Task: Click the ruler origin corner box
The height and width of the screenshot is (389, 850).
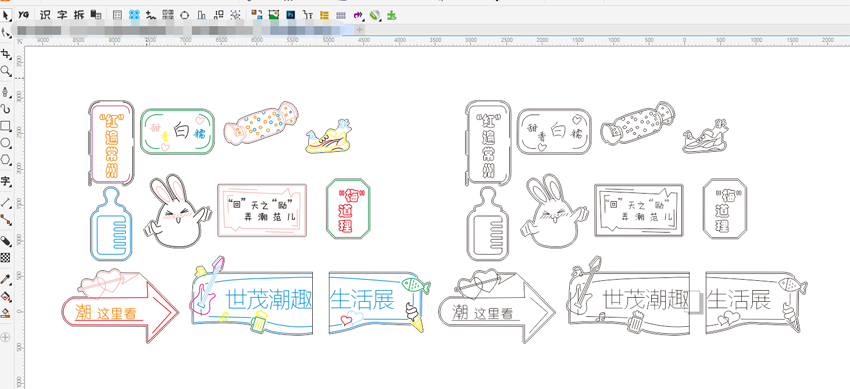Action: tap(20, 41)
